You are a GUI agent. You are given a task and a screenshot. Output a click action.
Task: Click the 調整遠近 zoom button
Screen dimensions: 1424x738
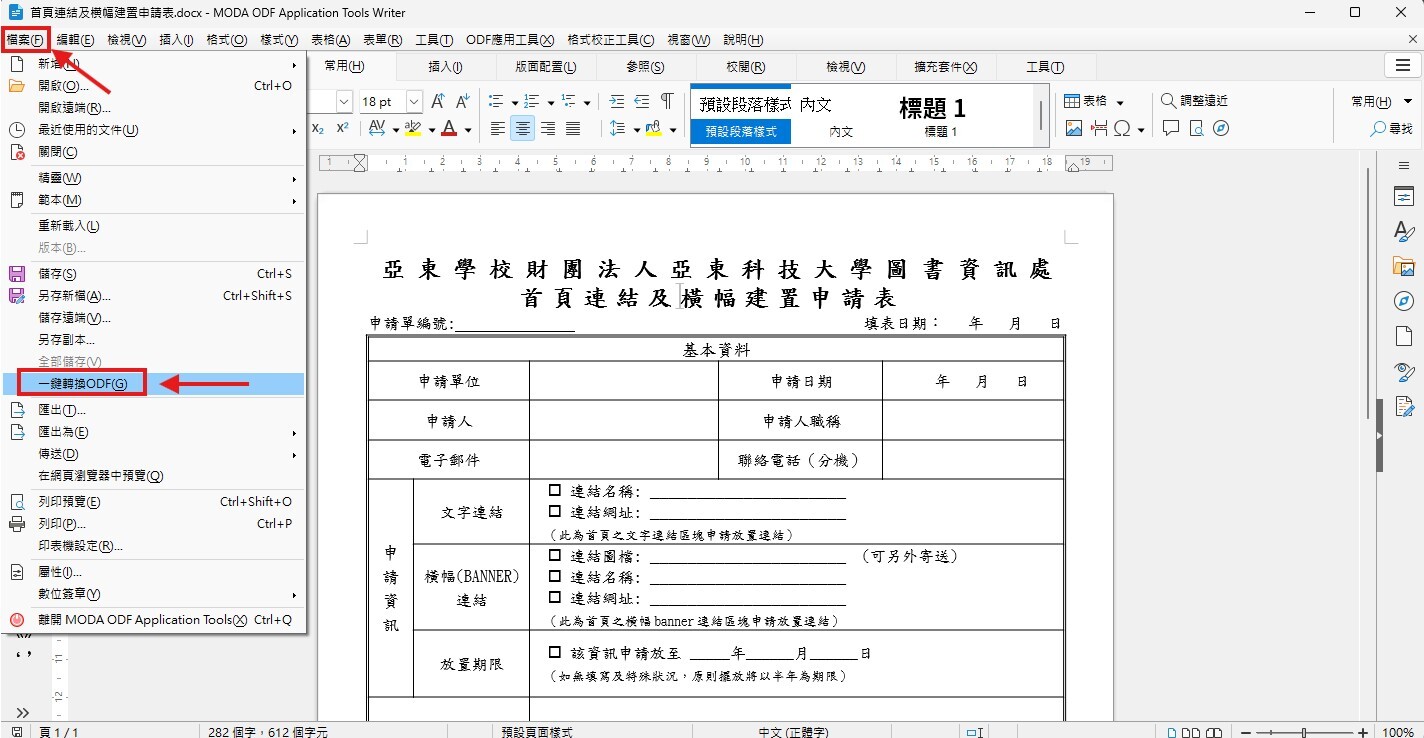click(x=1194, y=101)
